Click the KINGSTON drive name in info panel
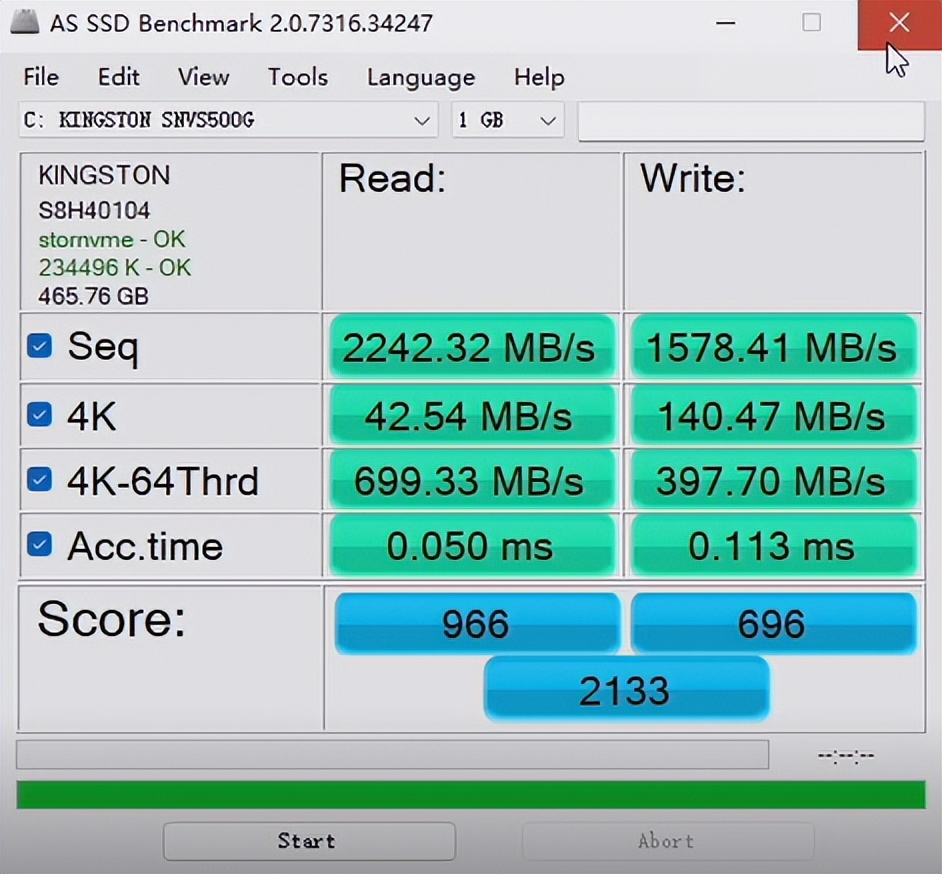Image resolution: width=942 pixels, height=874 pixels. [105, 175]
